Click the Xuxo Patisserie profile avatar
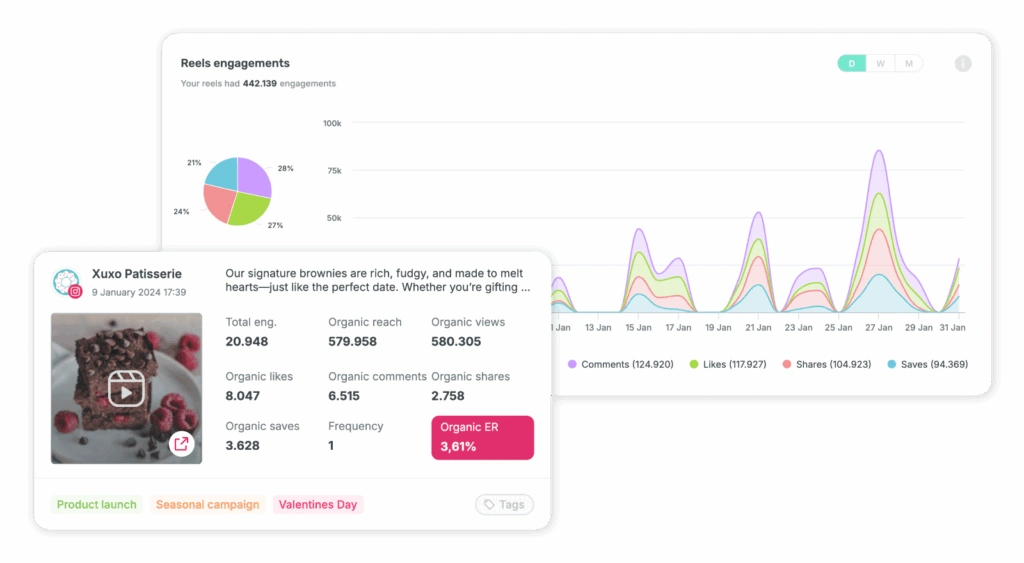This screenshot has height=563, width=1024. (x=66, y=282)
